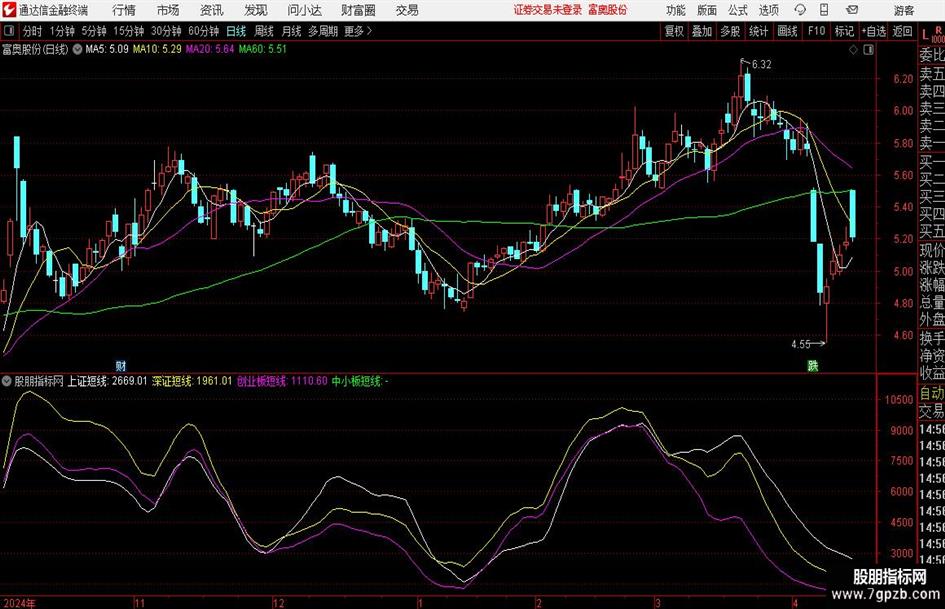Click the 自动 label in right panel
The width and height of the screenshot is (945, 609).
click(x=932, y=393)
